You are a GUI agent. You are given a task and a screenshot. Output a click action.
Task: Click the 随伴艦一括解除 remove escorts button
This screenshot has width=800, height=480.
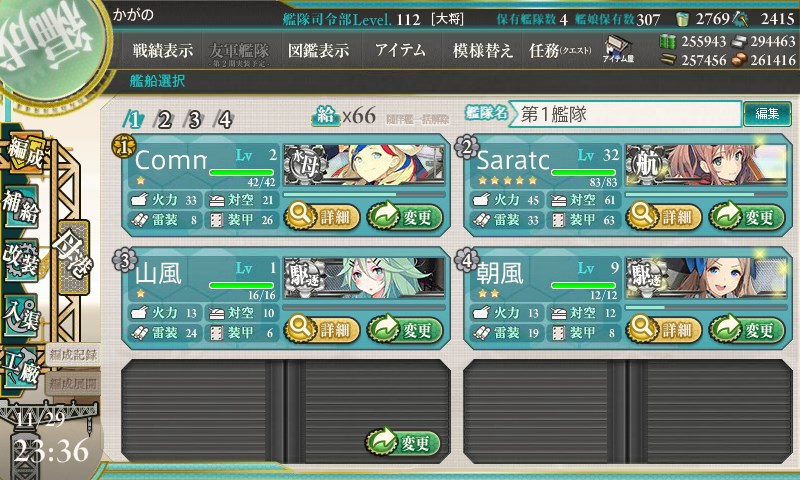click(x=417, y=119)
